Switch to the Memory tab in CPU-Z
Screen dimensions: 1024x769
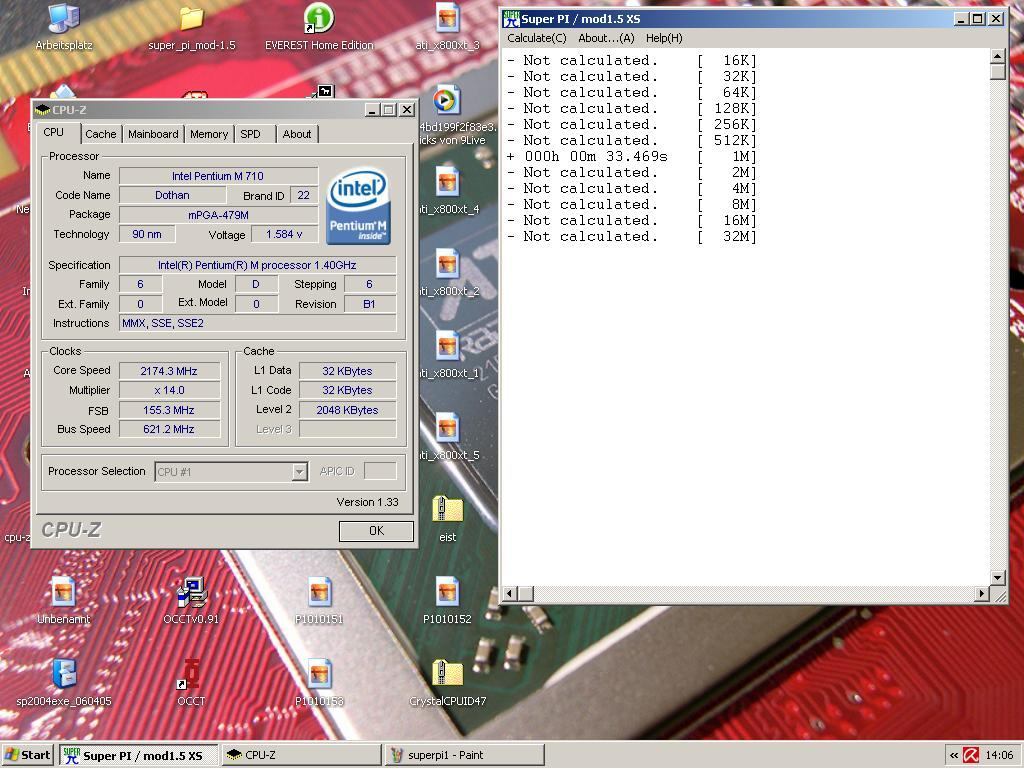(209, 134)
